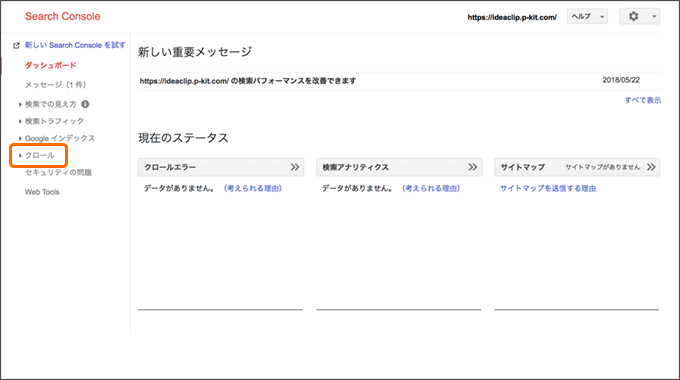The image size is (680, 380).
Task: Open the 検索パフォーマンスを改善できます message
Action: coord(248,81)
